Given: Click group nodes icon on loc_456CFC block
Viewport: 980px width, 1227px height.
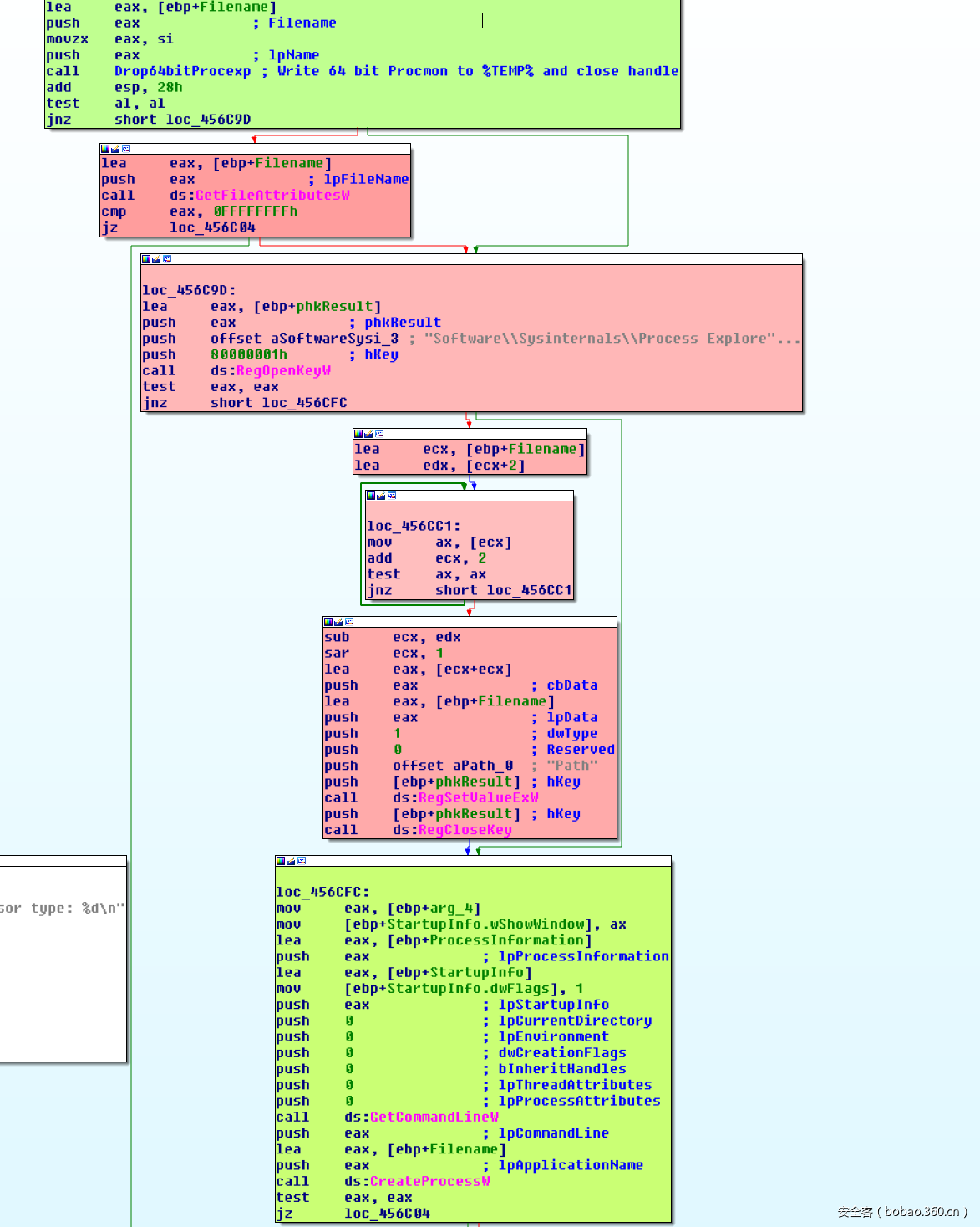Looking at the screenshot, I should coord(302,861).
